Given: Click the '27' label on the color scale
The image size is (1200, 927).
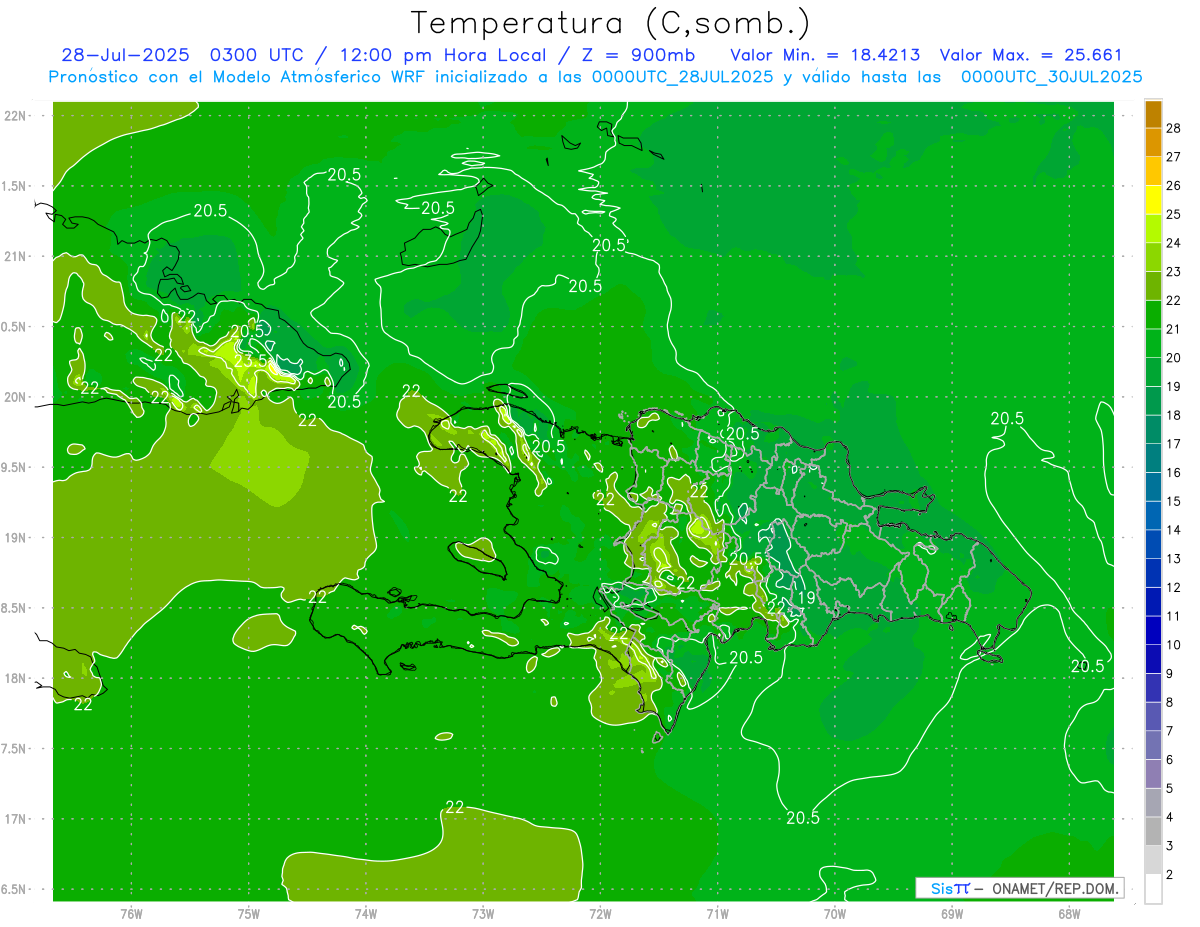Looking at the screenshot, I should point(1174,157).
